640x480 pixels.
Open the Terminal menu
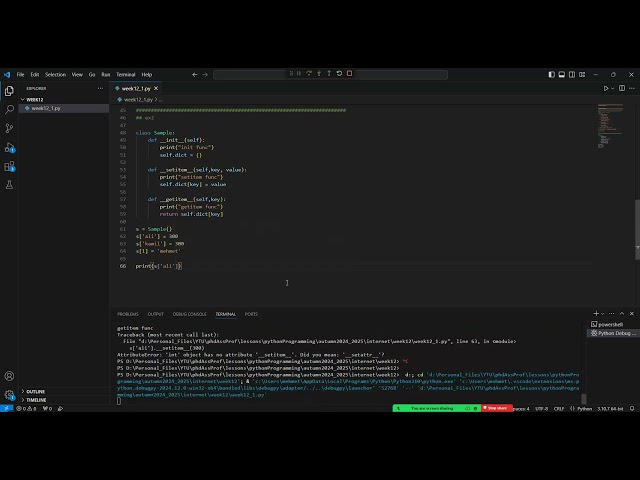[126, 75]
